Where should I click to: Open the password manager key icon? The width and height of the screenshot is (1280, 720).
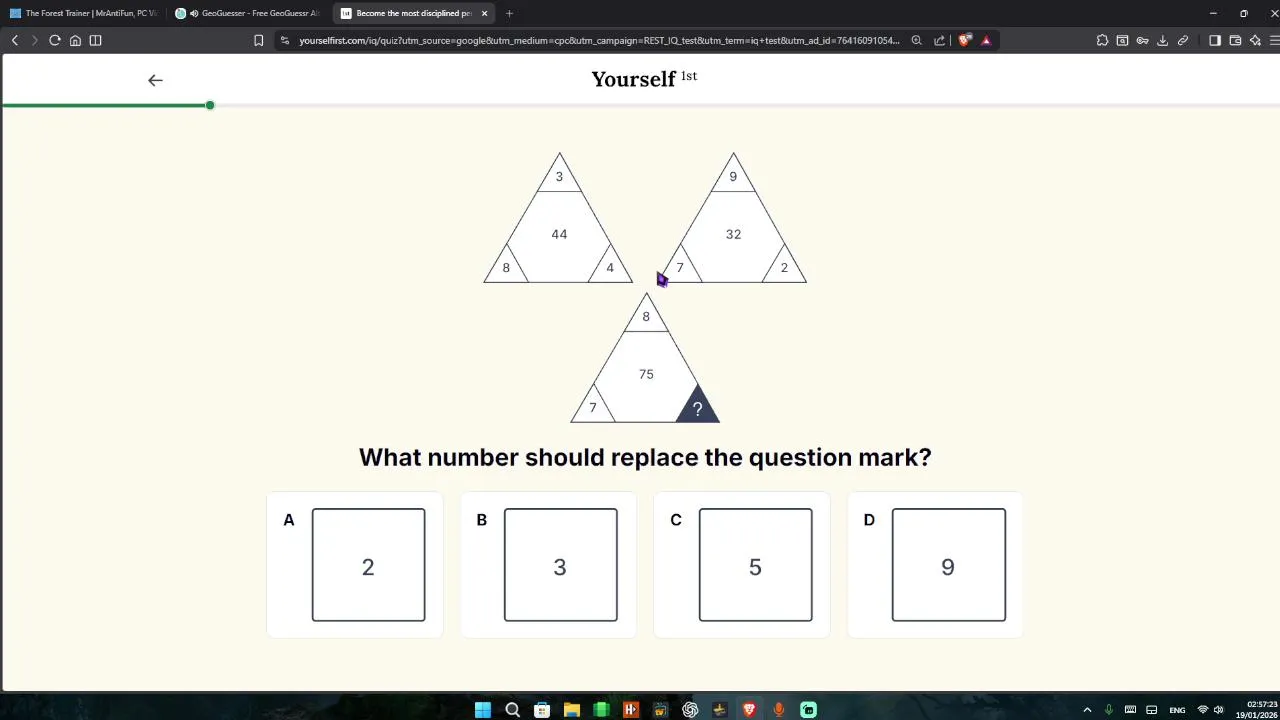(x=1142, y=40)
